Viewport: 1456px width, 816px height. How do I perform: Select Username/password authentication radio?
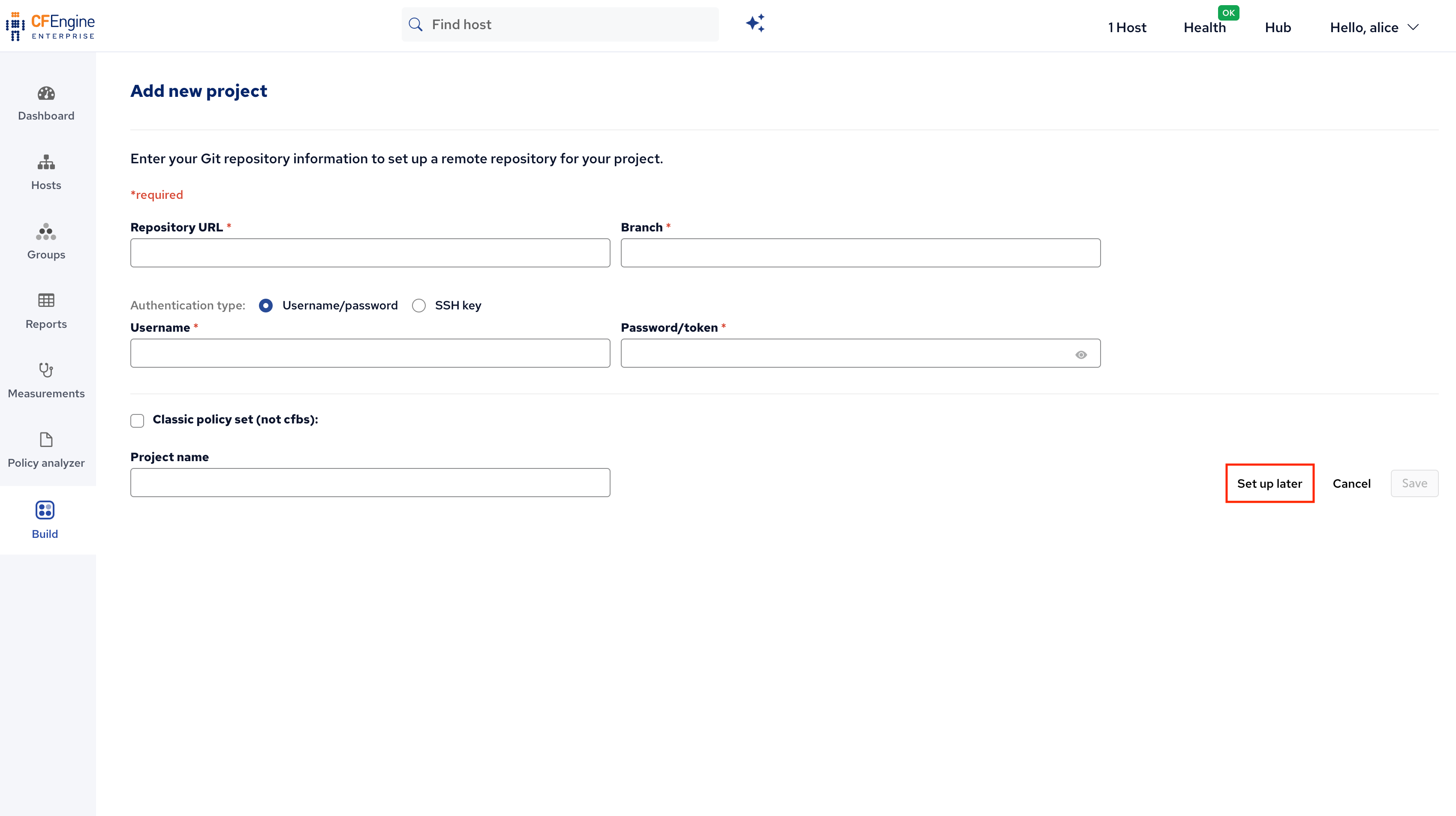[266, 306]
